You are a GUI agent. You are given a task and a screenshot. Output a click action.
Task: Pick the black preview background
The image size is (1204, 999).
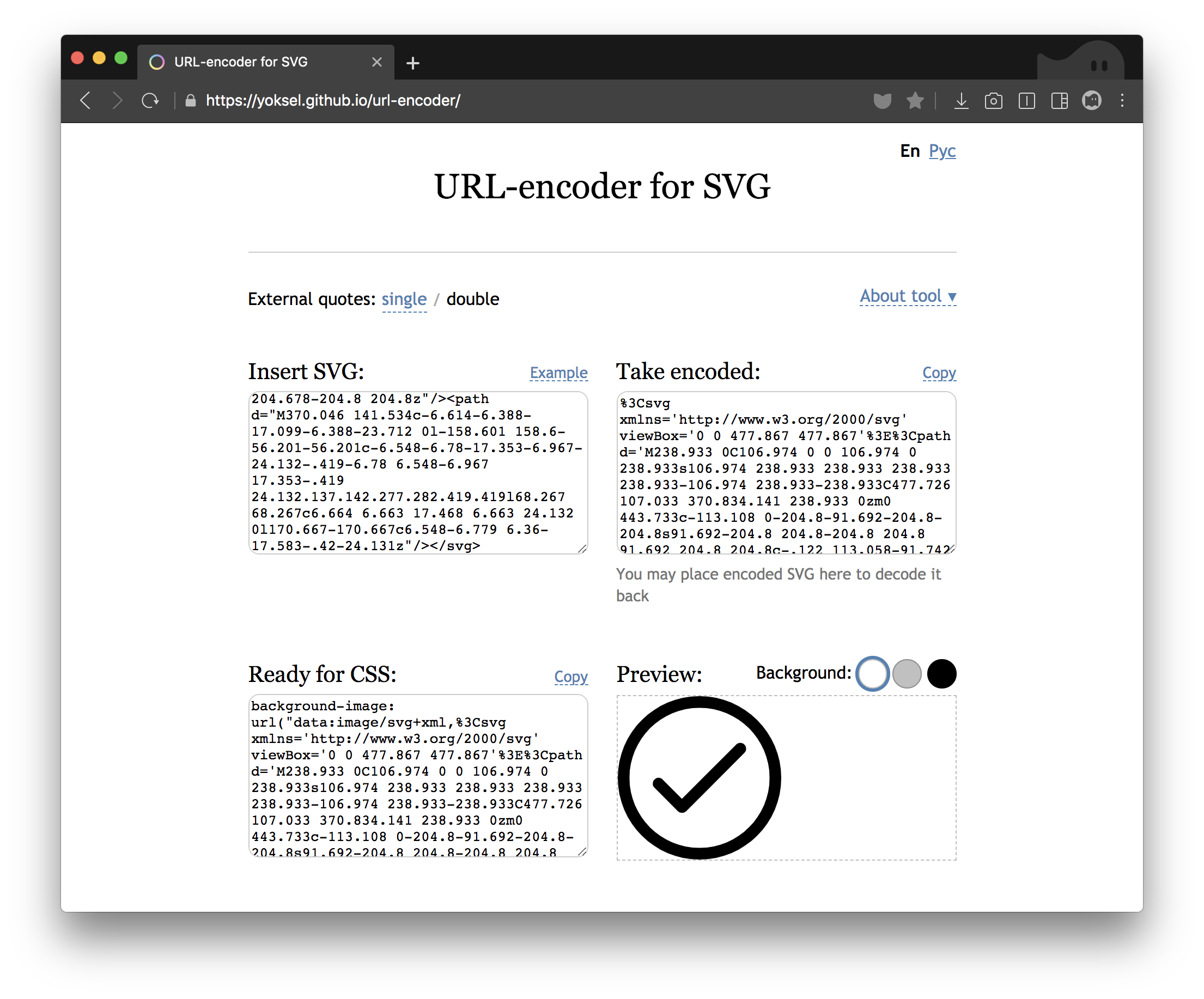pos(941,673)
